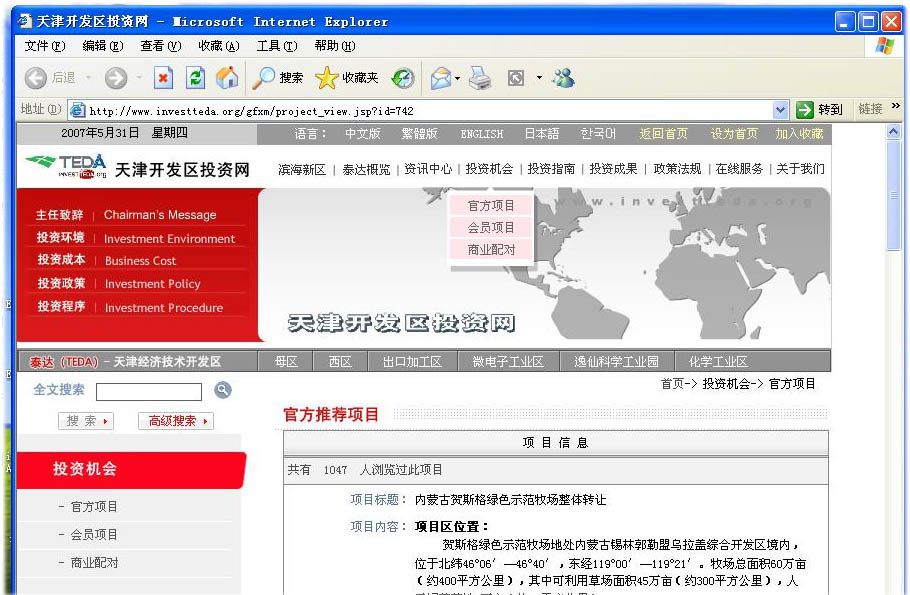
Task: Go to the Home page icon
Action: click(x=227, y=78)
